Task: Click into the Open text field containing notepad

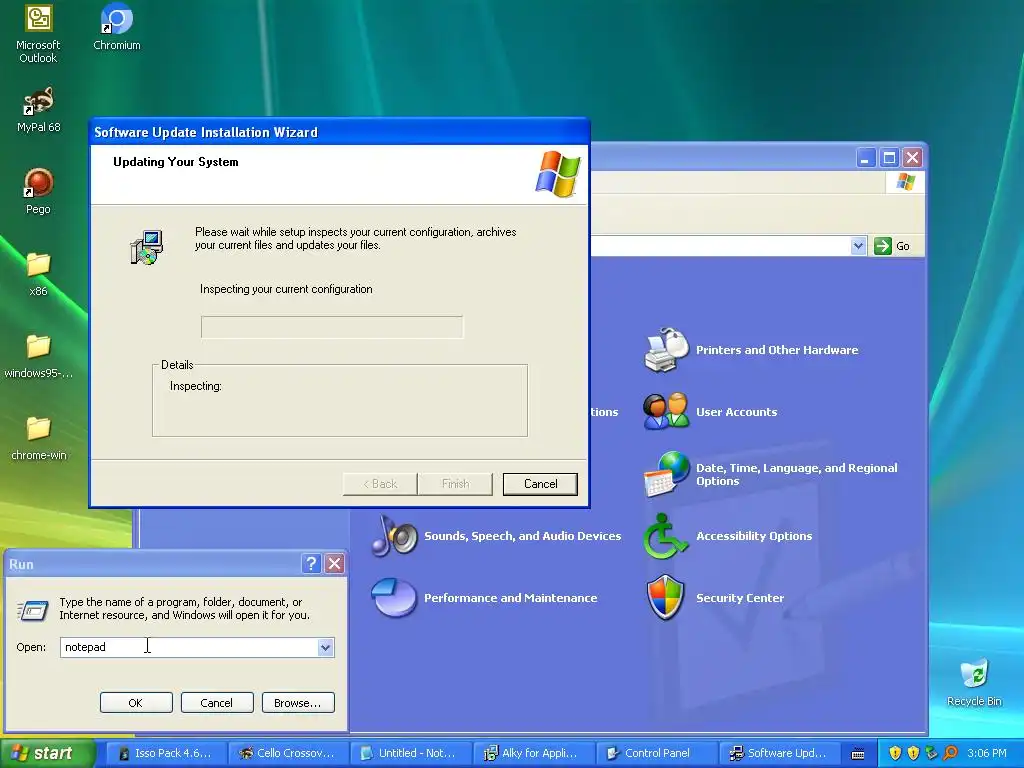Action: (189, 647)
